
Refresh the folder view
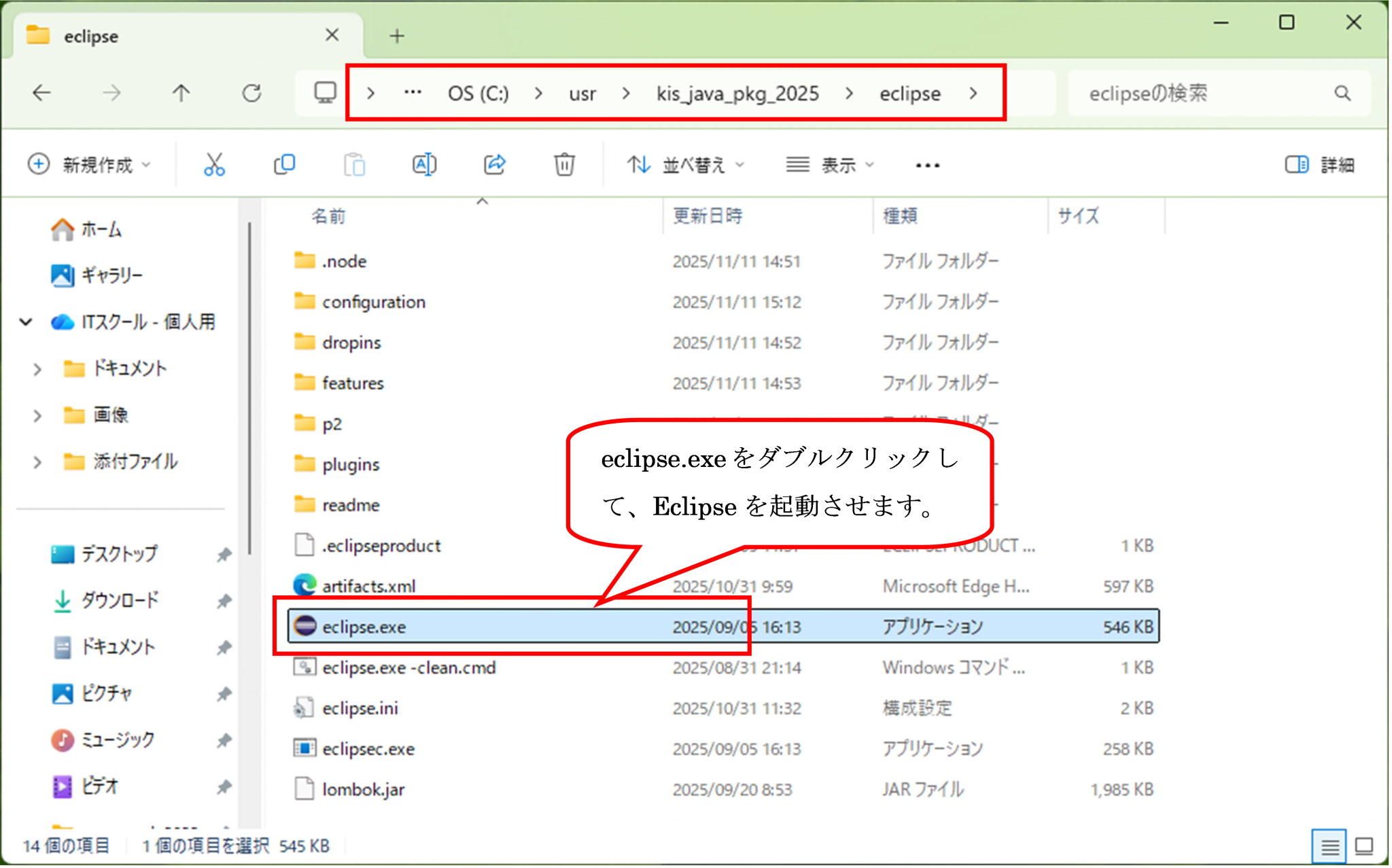pyautogui.click(x=251, y=93)
